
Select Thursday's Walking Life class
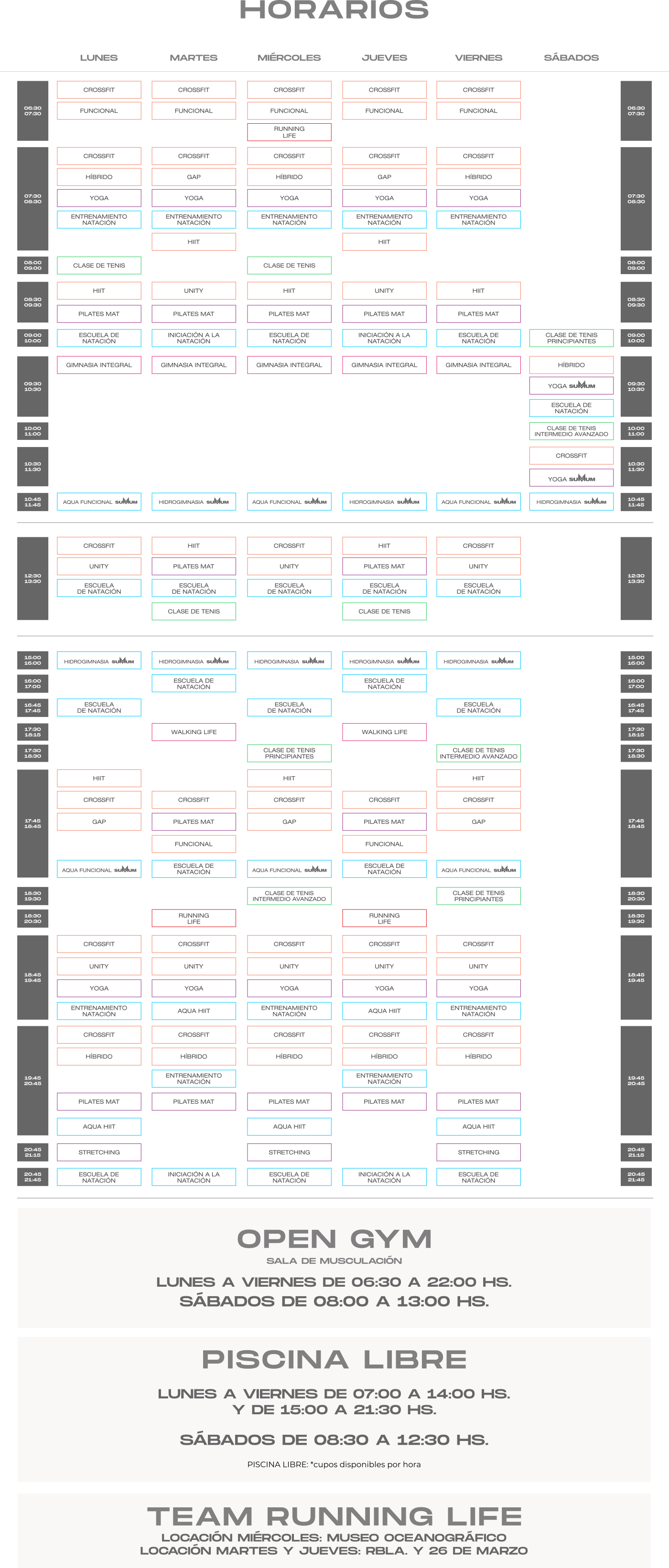click(x=384, y=732)
